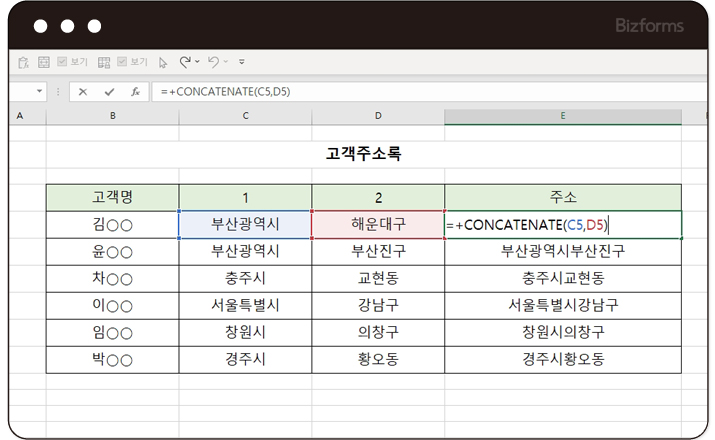Image resolution: width=715 pixels, height=440 pixels.
Task: Click the undo arrow icon
Action: tap(214, 62)
